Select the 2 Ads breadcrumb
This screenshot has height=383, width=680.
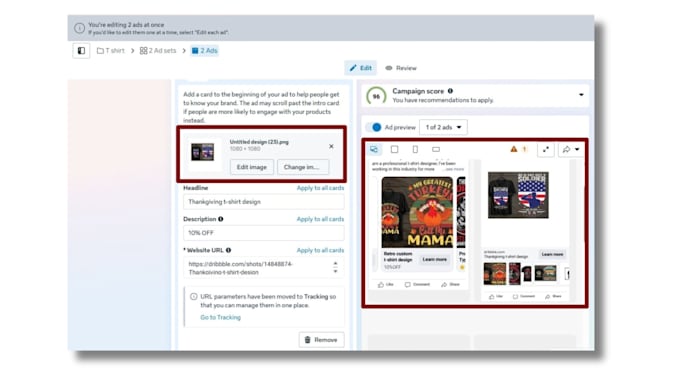pos(204,51)
